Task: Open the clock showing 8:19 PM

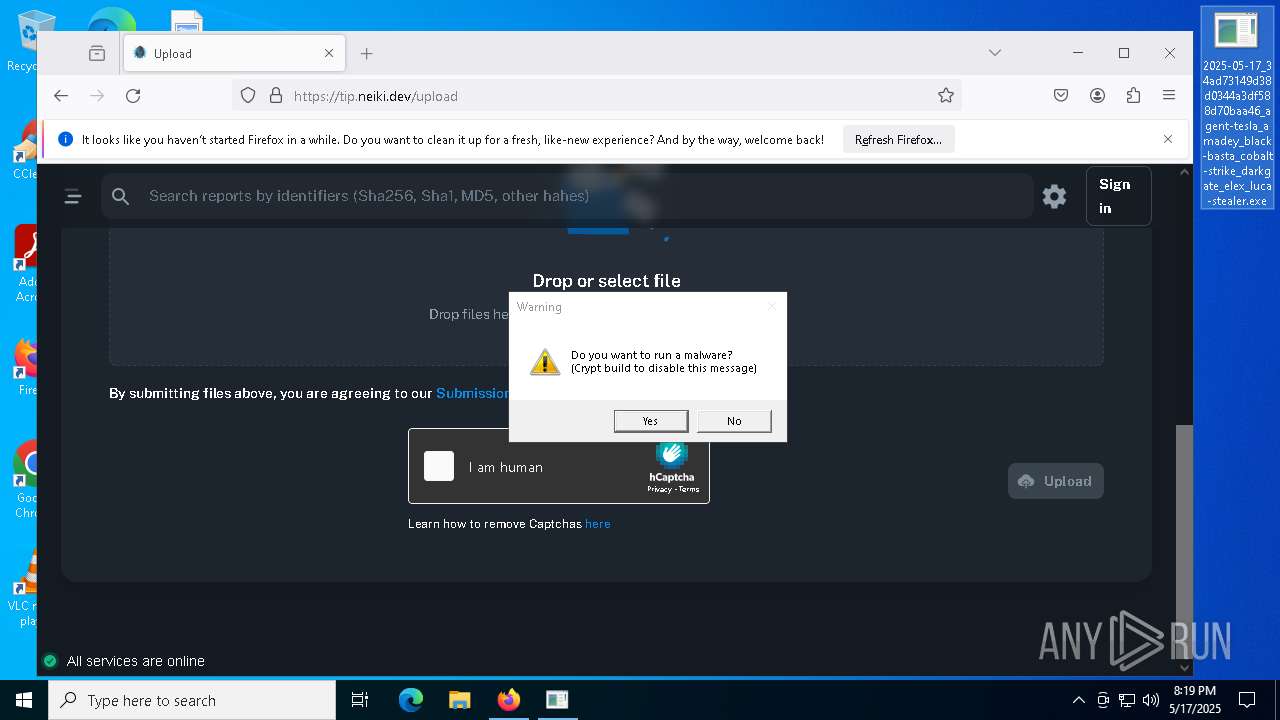Action: tap(1194, 700)
